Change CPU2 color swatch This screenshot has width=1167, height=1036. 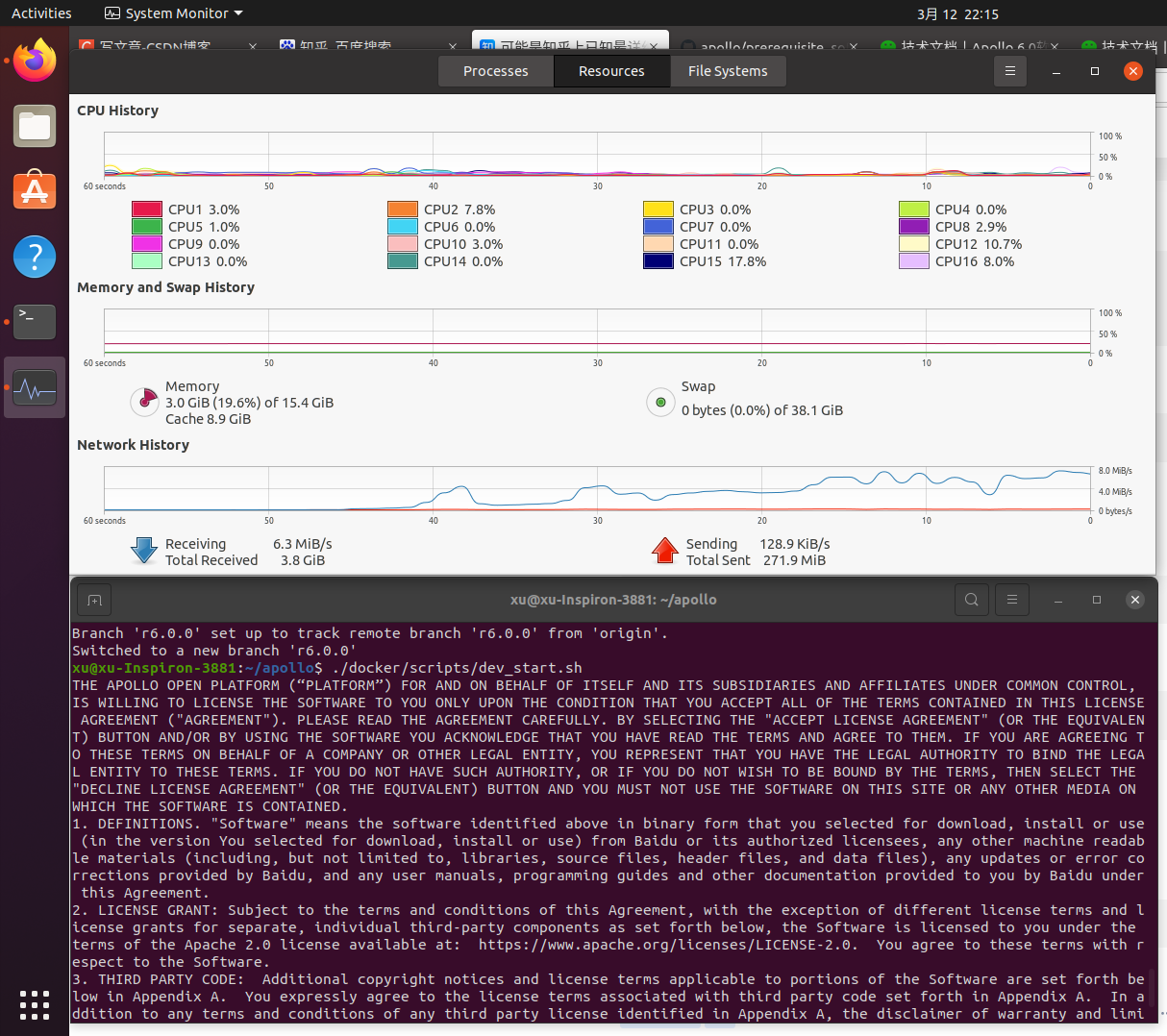click(403, 210)
